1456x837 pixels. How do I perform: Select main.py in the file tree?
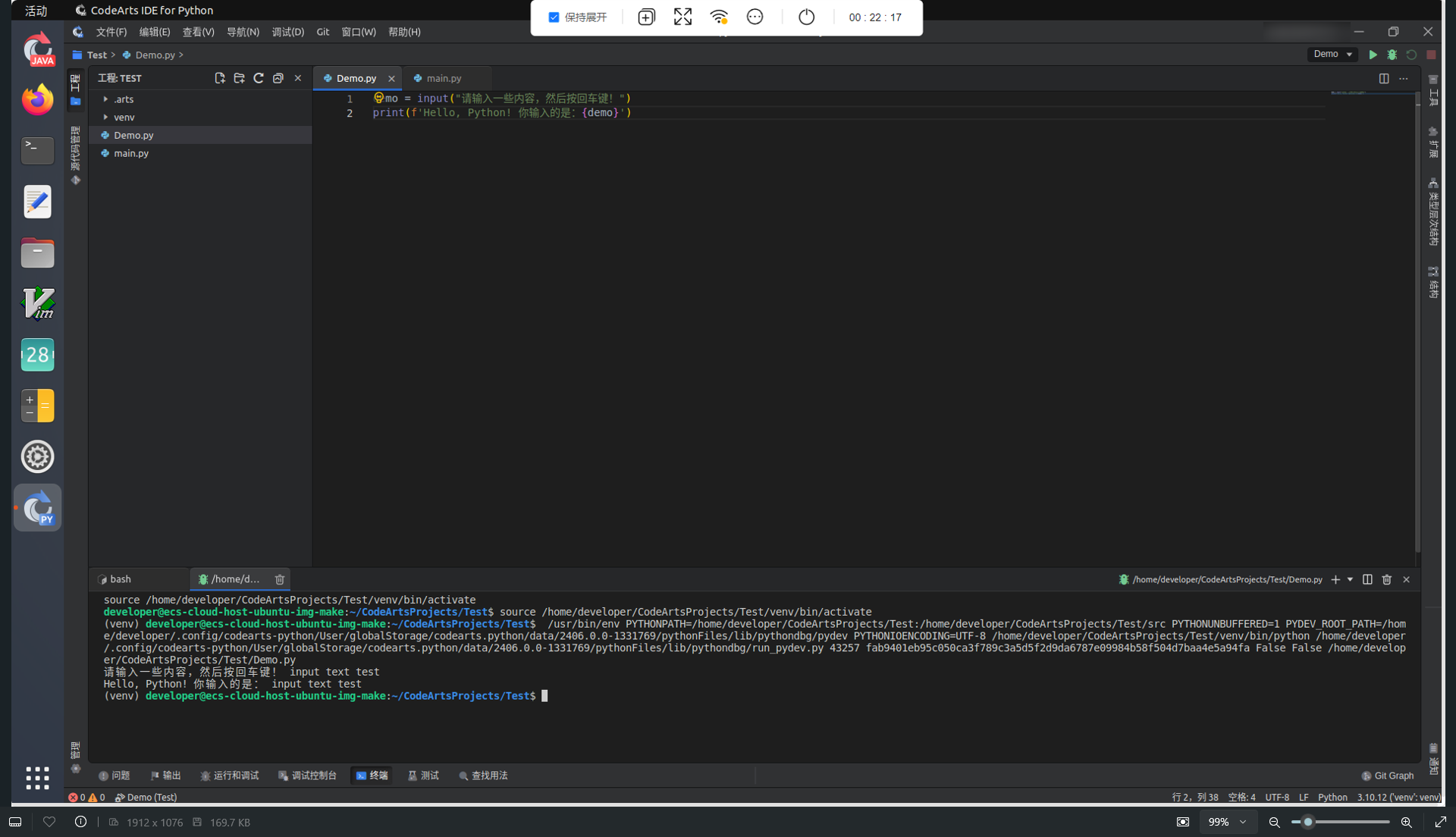coord(131,153)
